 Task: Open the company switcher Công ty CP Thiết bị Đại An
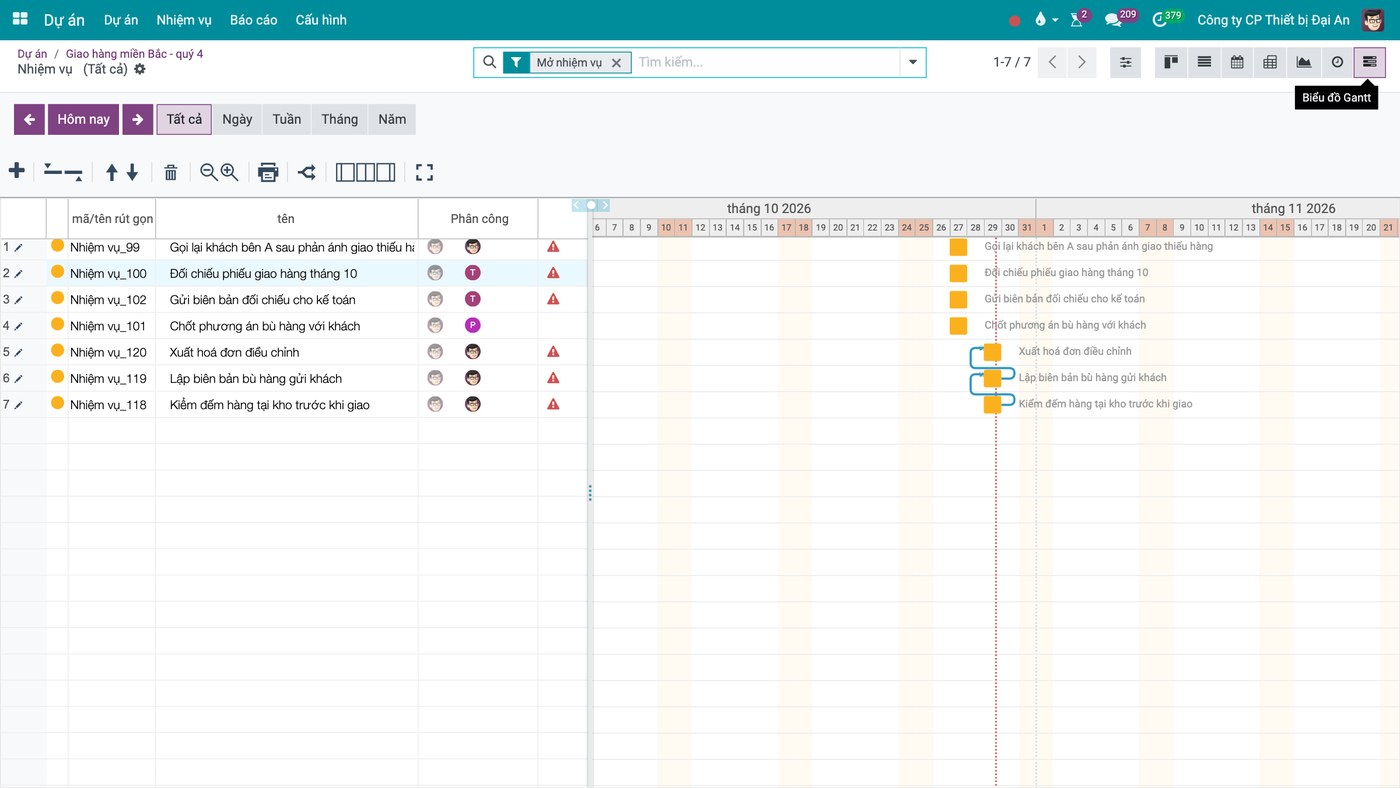[1273, 20]
